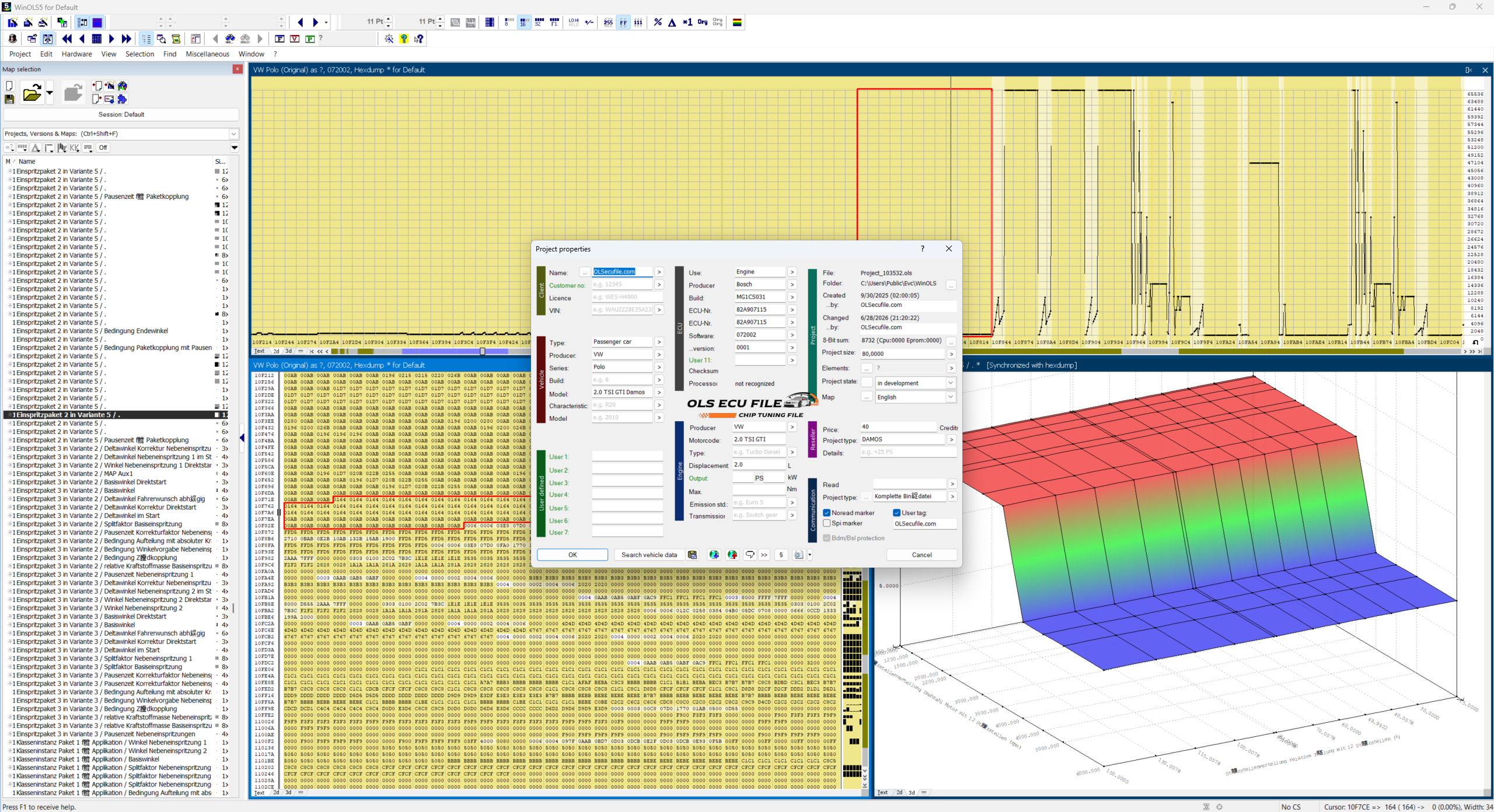Viewport: 1494px width, 812px height.
Task: Click the Price input field
Action: coord(898,426)
